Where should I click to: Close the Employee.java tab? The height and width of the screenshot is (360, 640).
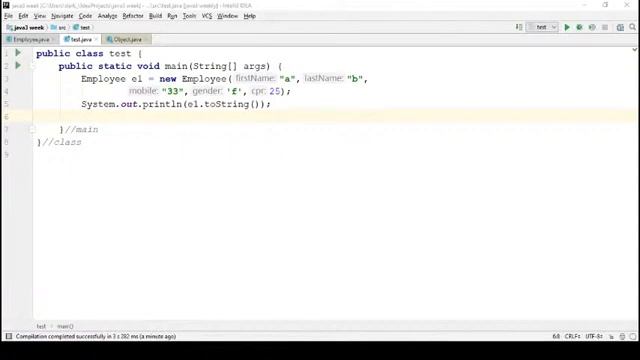pyautogui.click(x=53, y=40)
